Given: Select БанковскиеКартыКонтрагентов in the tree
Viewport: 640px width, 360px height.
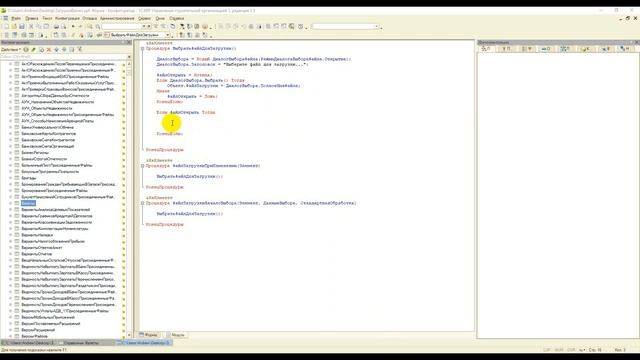Looking at the screenshot, I should pyautogui.click(x=48, y=133).
